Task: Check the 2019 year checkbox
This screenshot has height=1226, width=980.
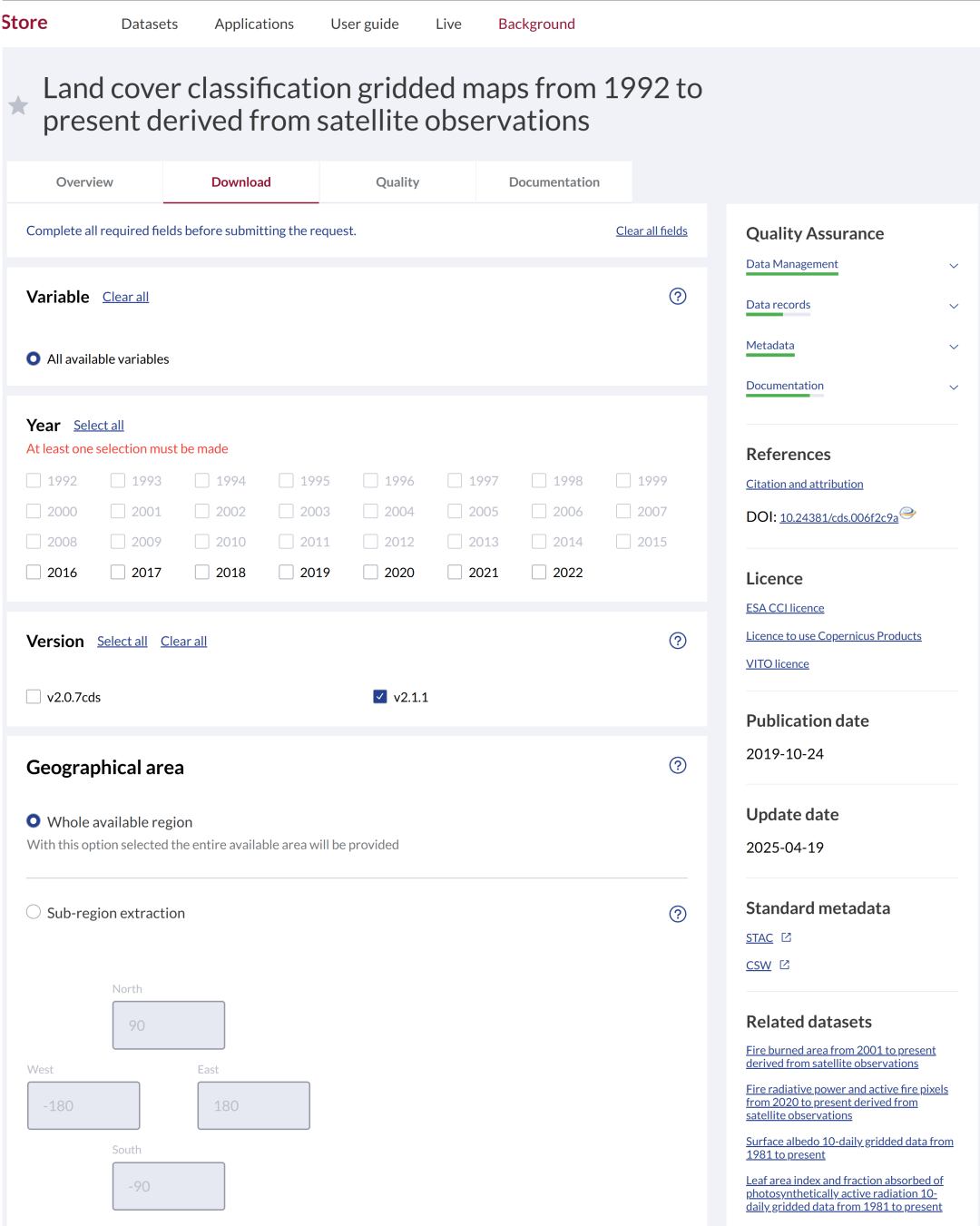Action: click(286, 572)
